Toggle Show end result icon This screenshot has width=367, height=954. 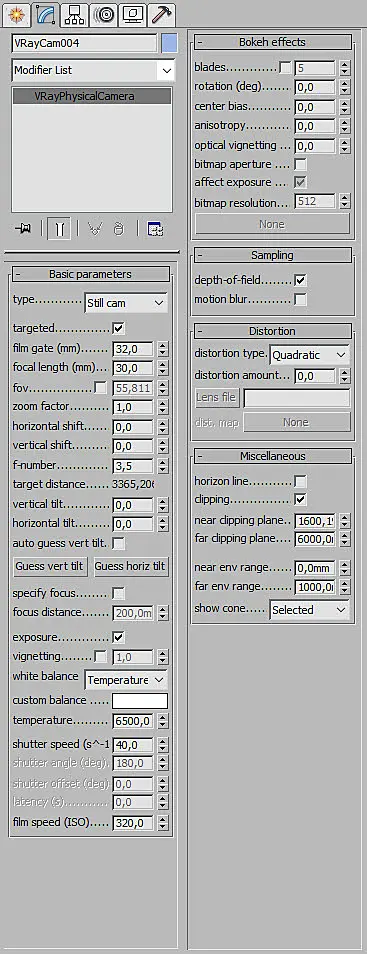60,229
